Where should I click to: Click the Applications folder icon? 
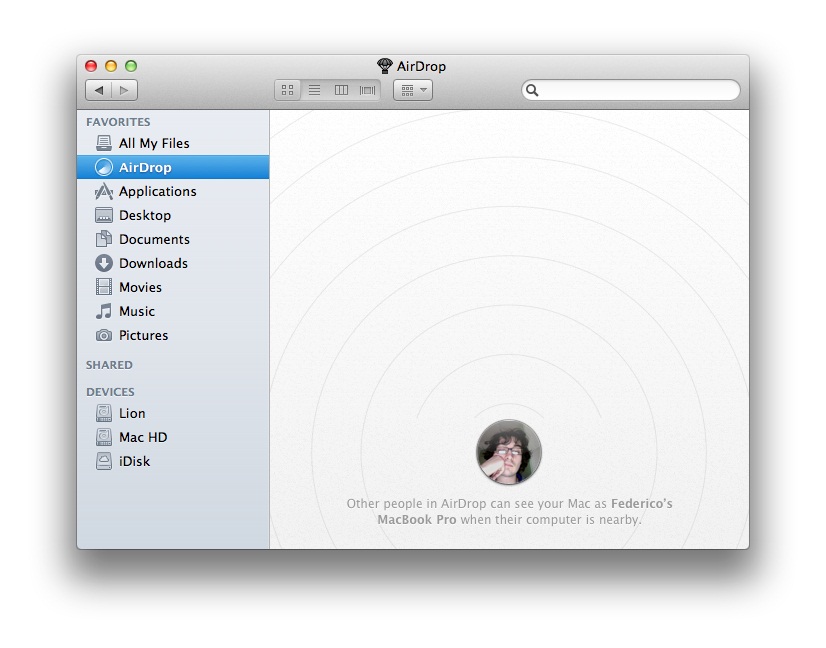tap(104, 191)
